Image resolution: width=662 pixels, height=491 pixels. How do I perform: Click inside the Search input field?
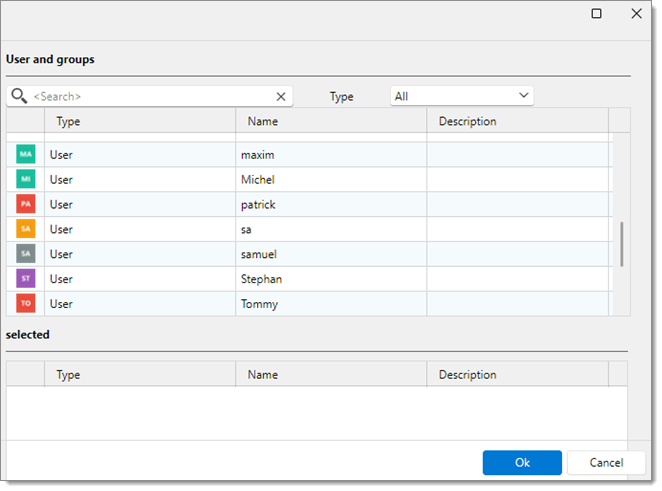pos(150,97)
